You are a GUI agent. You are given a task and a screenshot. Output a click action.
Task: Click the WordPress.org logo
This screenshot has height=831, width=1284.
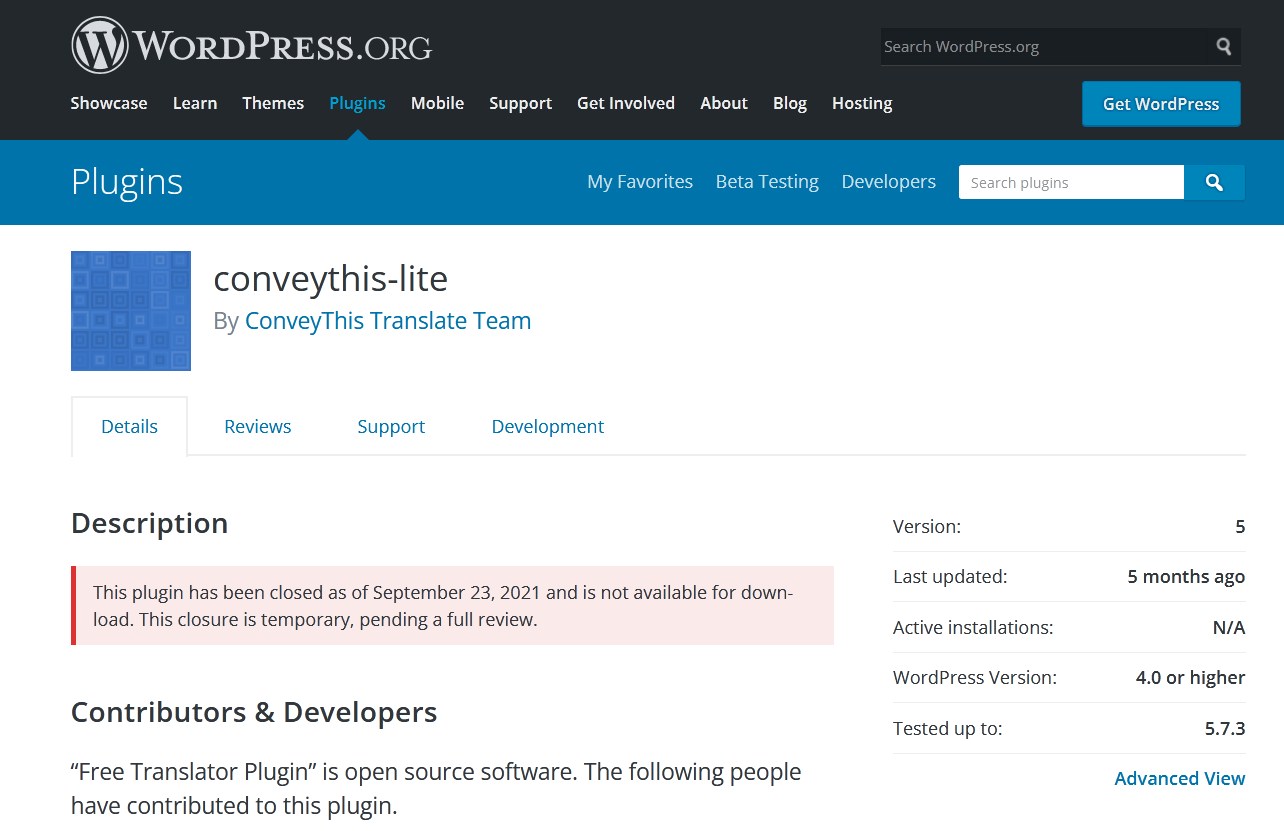(251, 45)
